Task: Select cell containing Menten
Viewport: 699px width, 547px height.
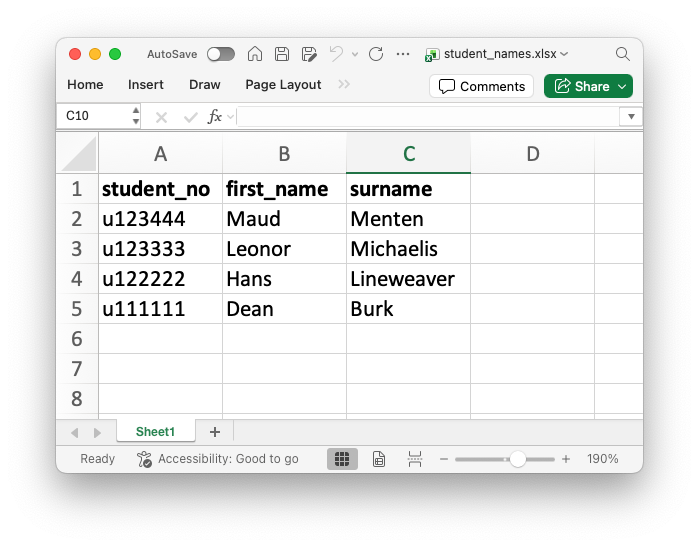Action: click(408, 219)
